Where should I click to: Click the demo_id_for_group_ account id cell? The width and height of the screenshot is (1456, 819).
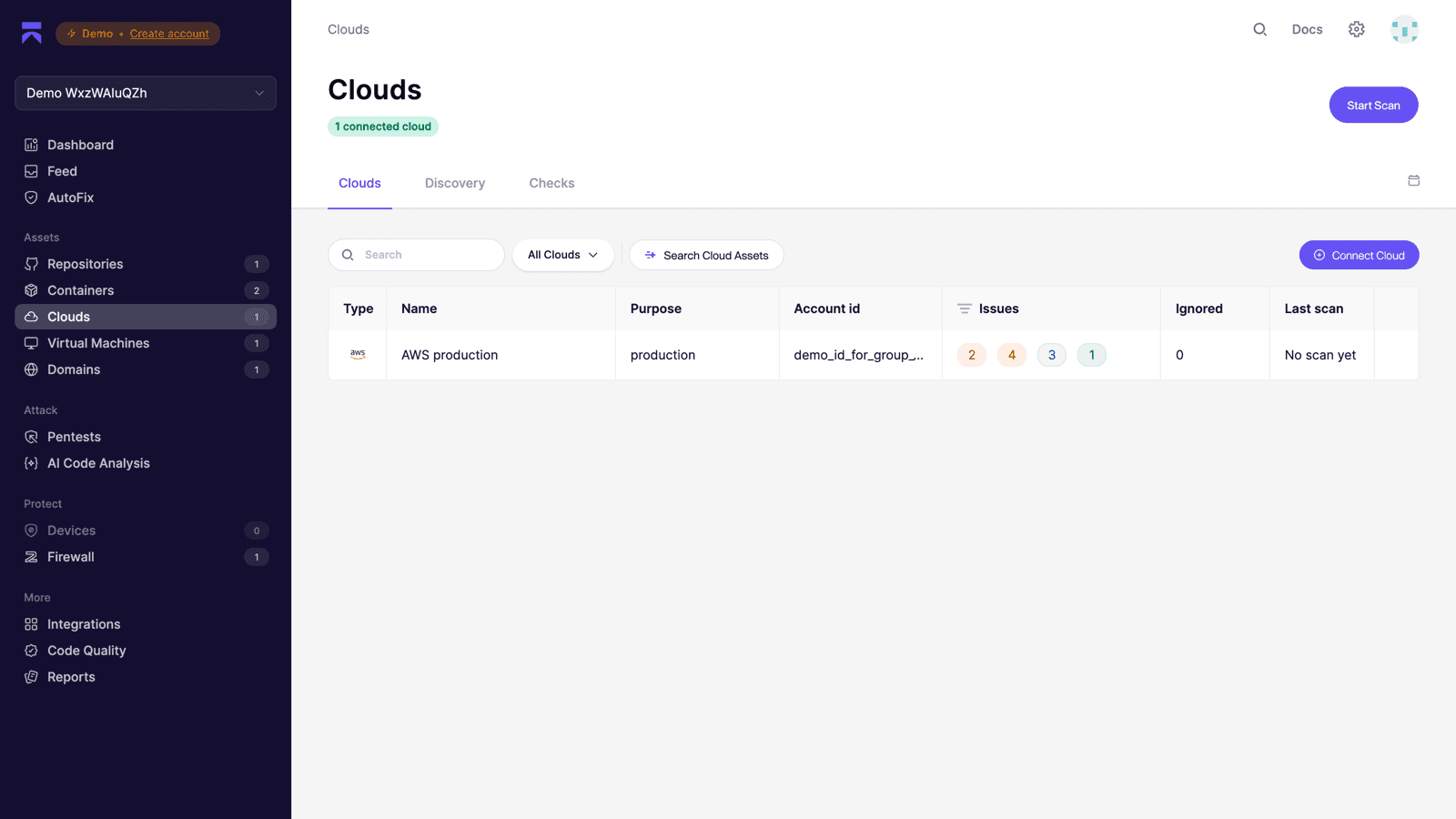[858, 355]
